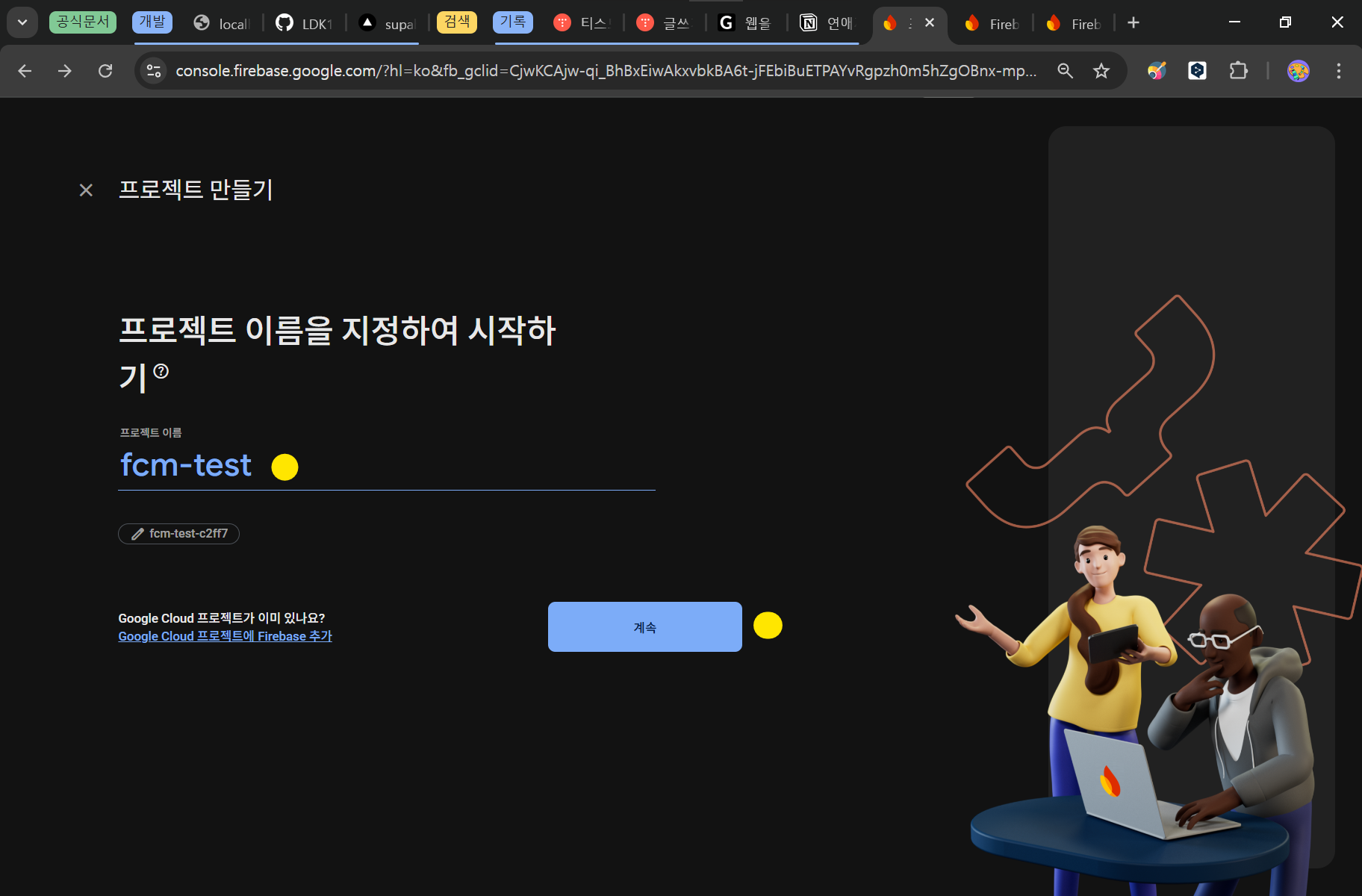Expand the tab search dropdown arrow
The image size is (1362, 896).
(x=22, y=22)
